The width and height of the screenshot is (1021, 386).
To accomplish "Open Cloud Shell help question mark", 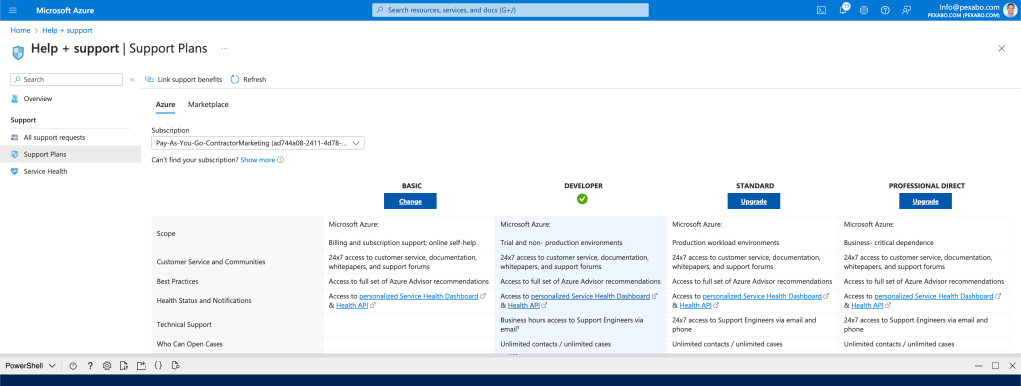I will tap(90, 366).
